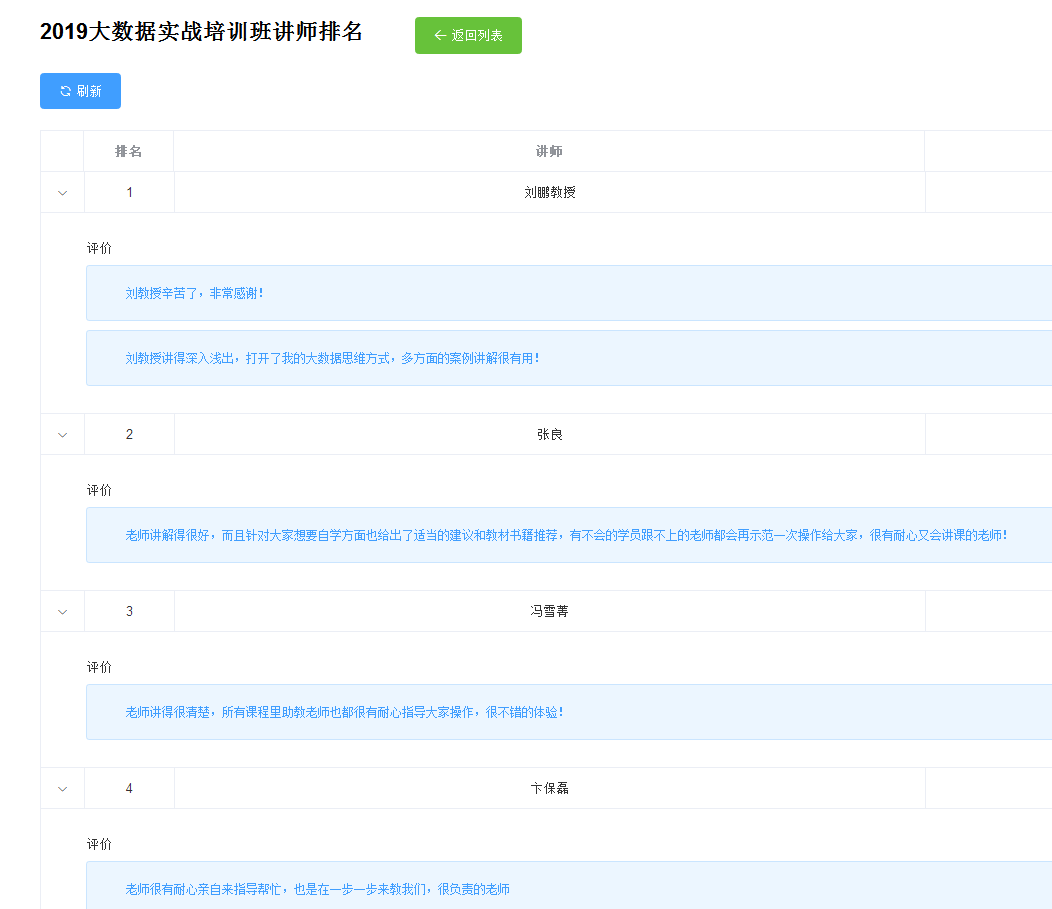Collapse the review section for 冯雪菁
1052x909 pixels.
click(x=63, y=612)
